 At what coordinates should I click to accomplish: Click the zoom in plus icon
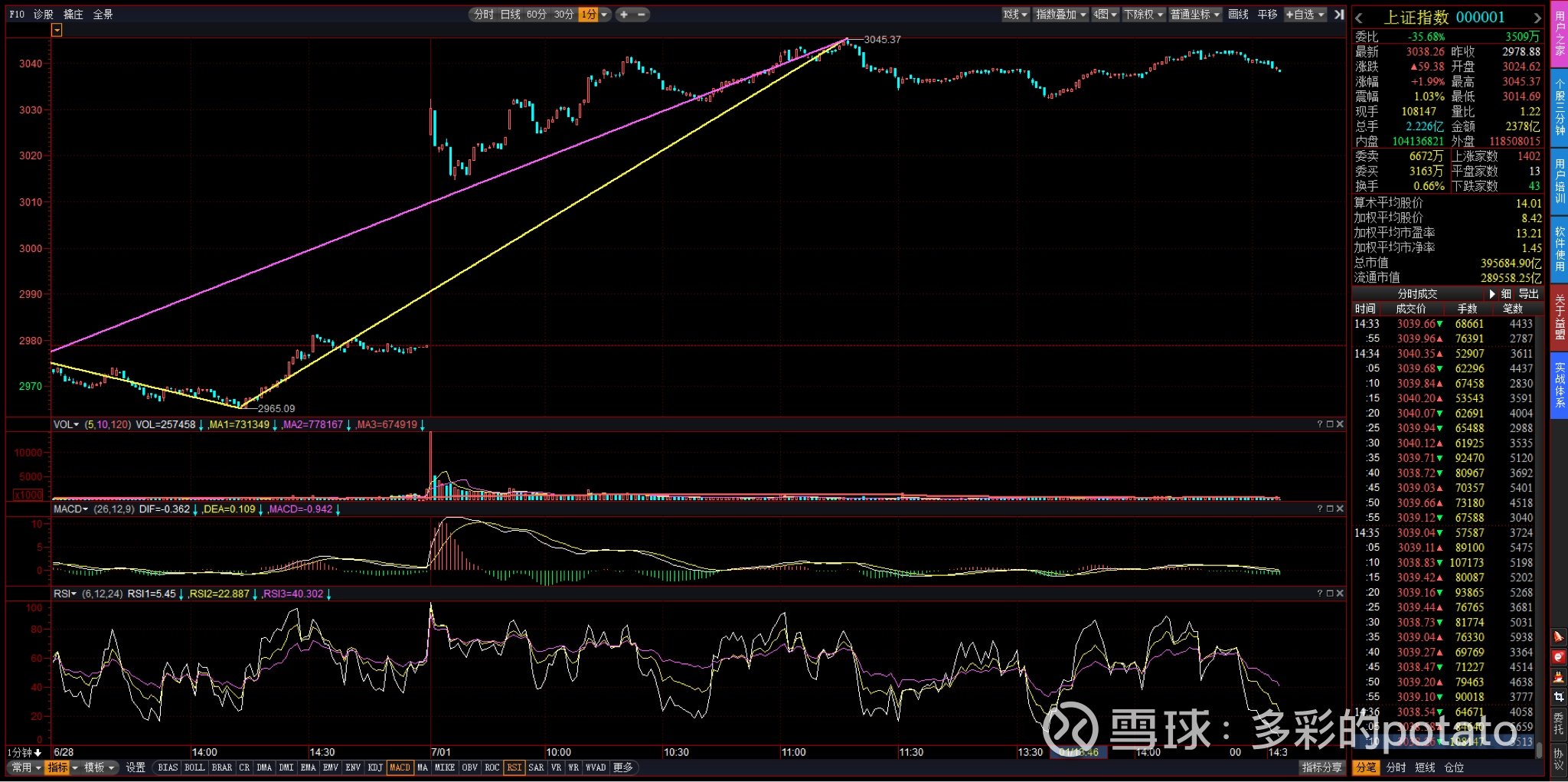(624, 15)
